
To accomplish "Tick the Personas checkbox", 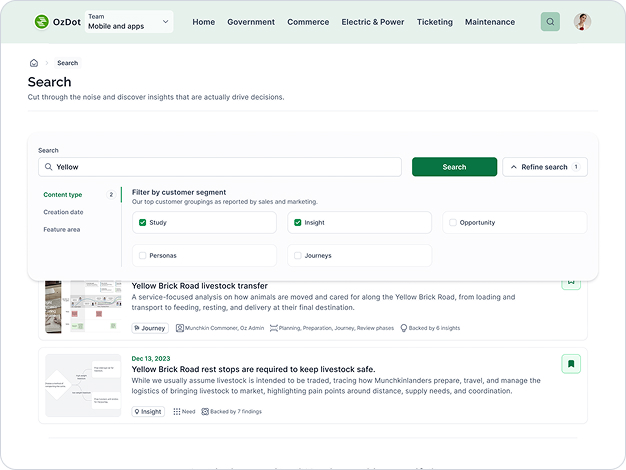I will 143,256.
